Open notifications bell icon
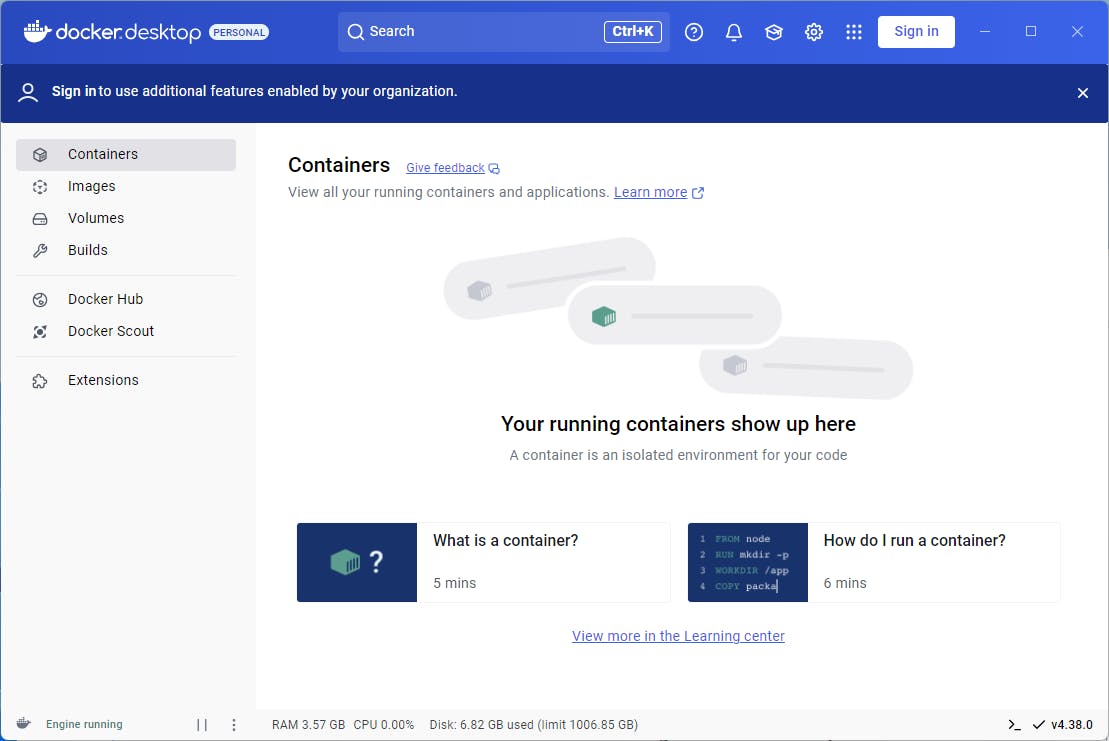This screenshot has height=741, width=1109. tap(734, 32)
